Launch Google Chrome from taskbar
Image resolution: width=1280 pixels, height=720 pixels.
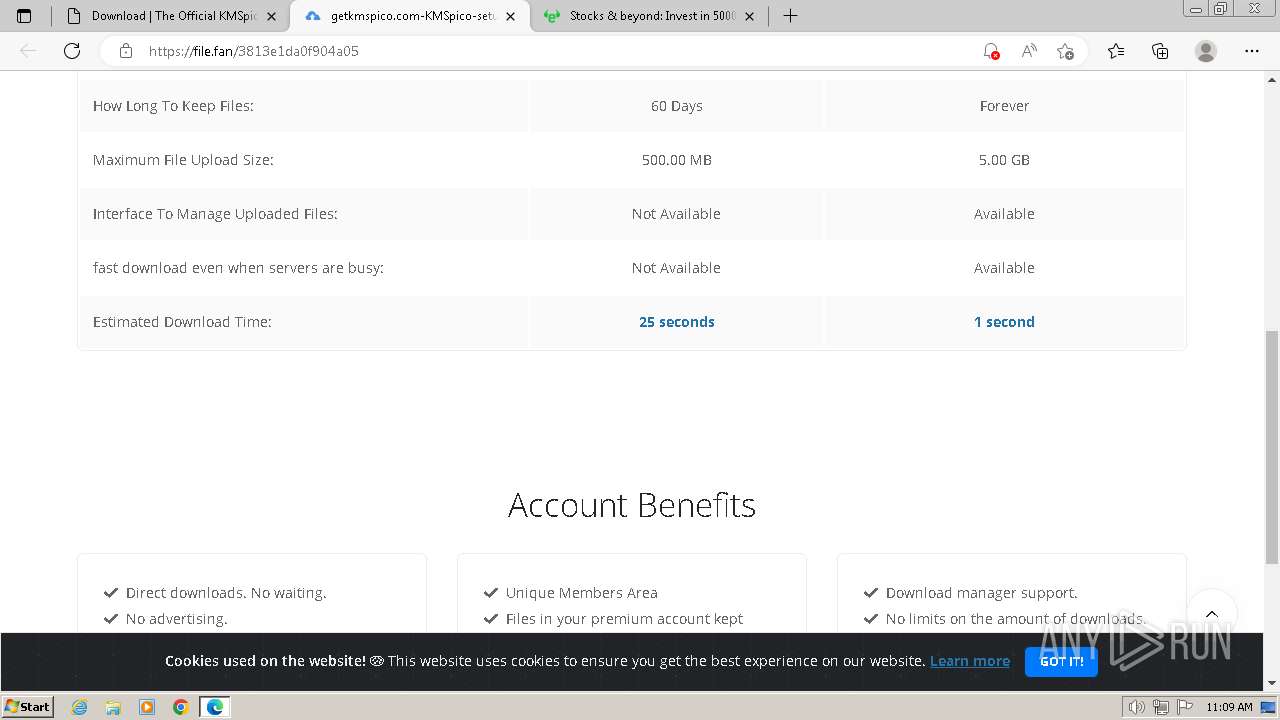point(181,707)
